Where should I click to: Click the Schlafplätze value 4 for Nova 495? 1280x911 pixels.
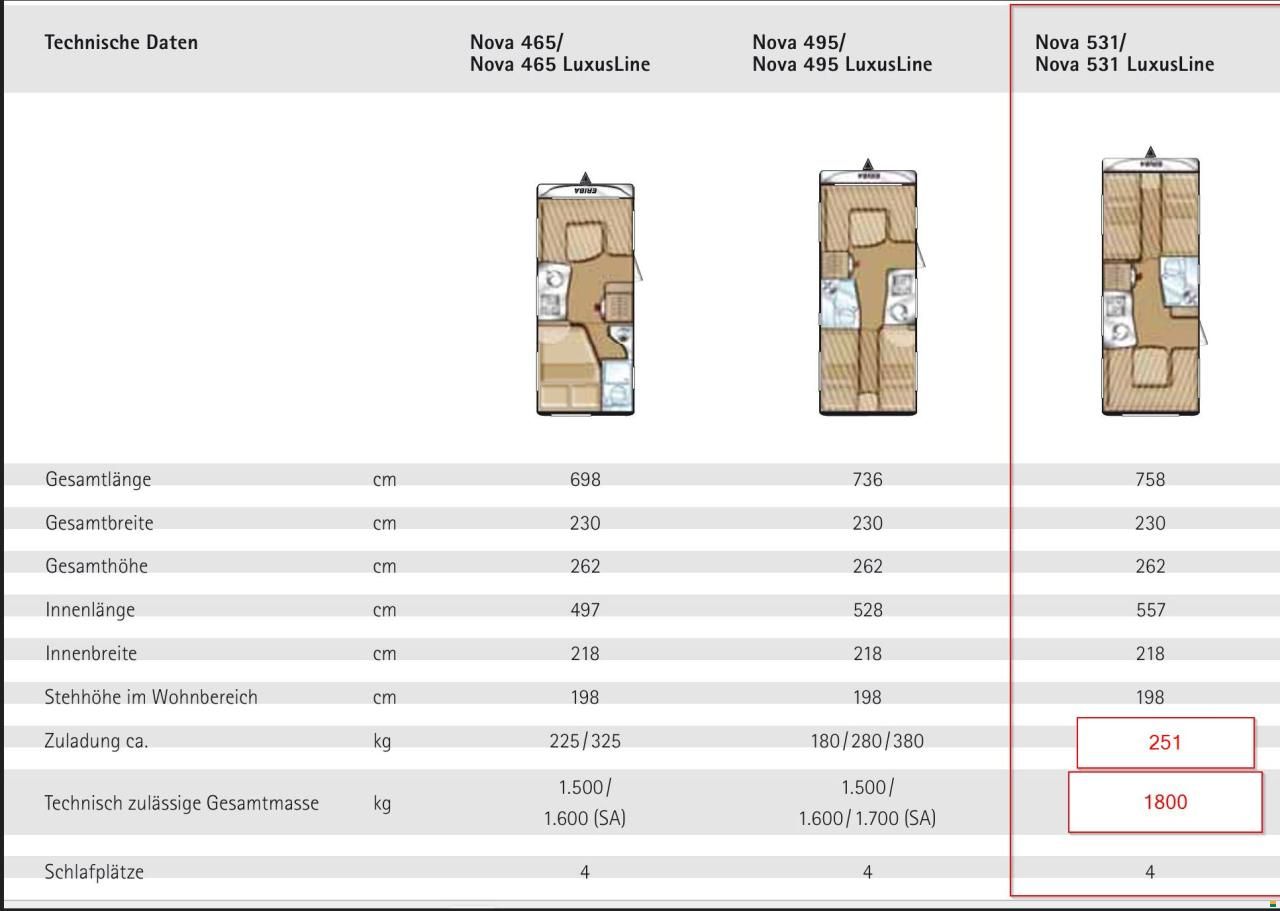(867, 873)
